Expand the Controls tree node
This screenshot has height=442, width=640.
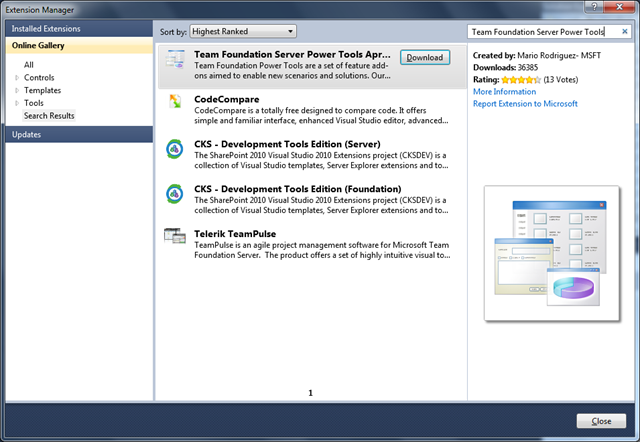pyautogui.click(x=16, y=77)
